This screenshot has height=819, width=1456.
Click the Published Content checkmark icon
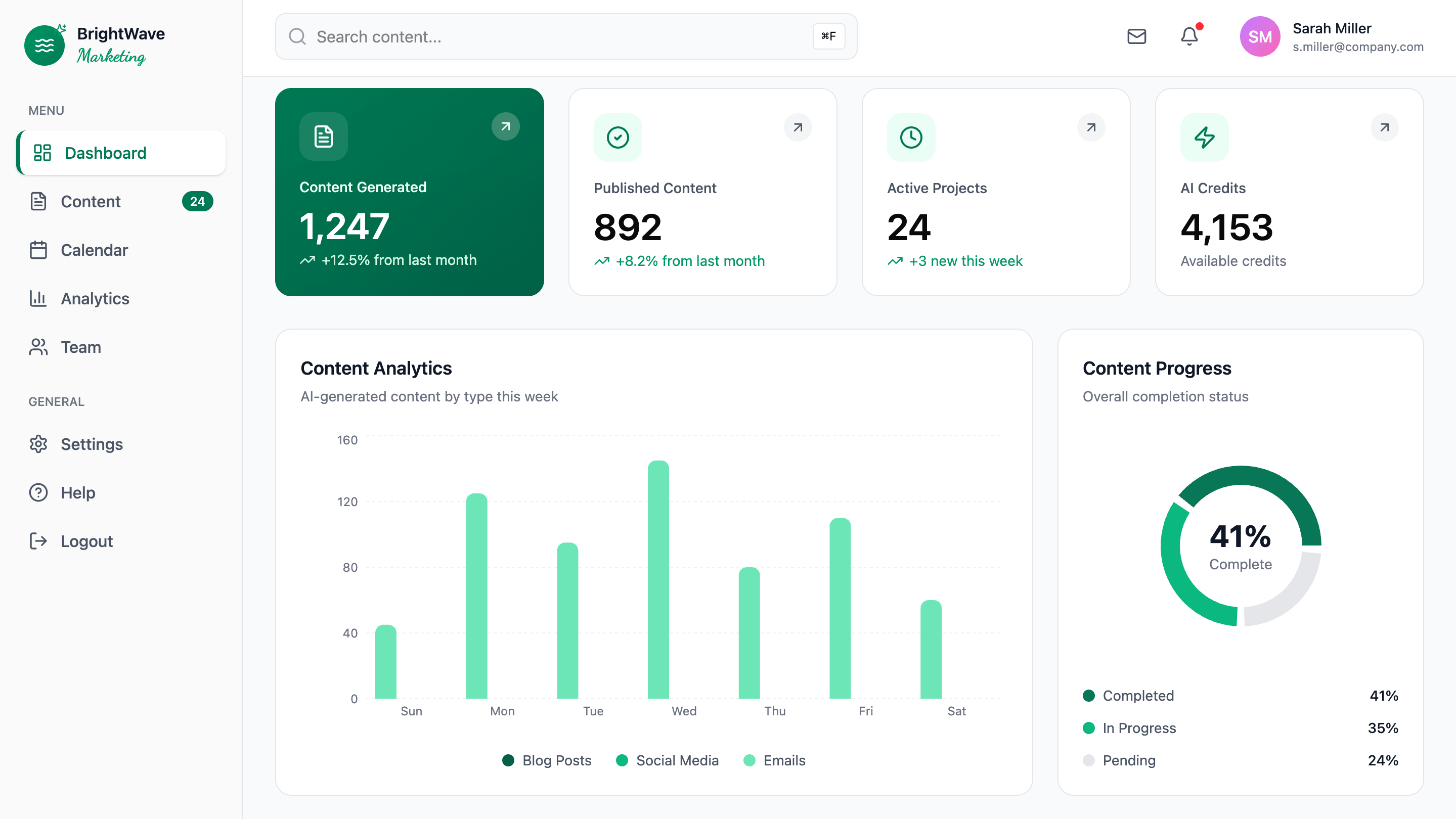click(x=617, y=137)
